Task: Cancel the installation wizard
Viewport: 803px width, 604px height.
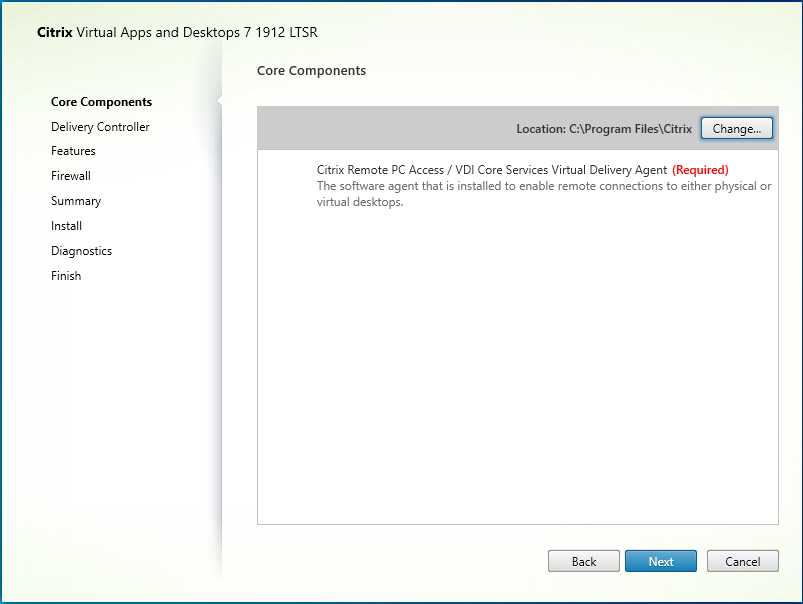Action: click(743, 561)
